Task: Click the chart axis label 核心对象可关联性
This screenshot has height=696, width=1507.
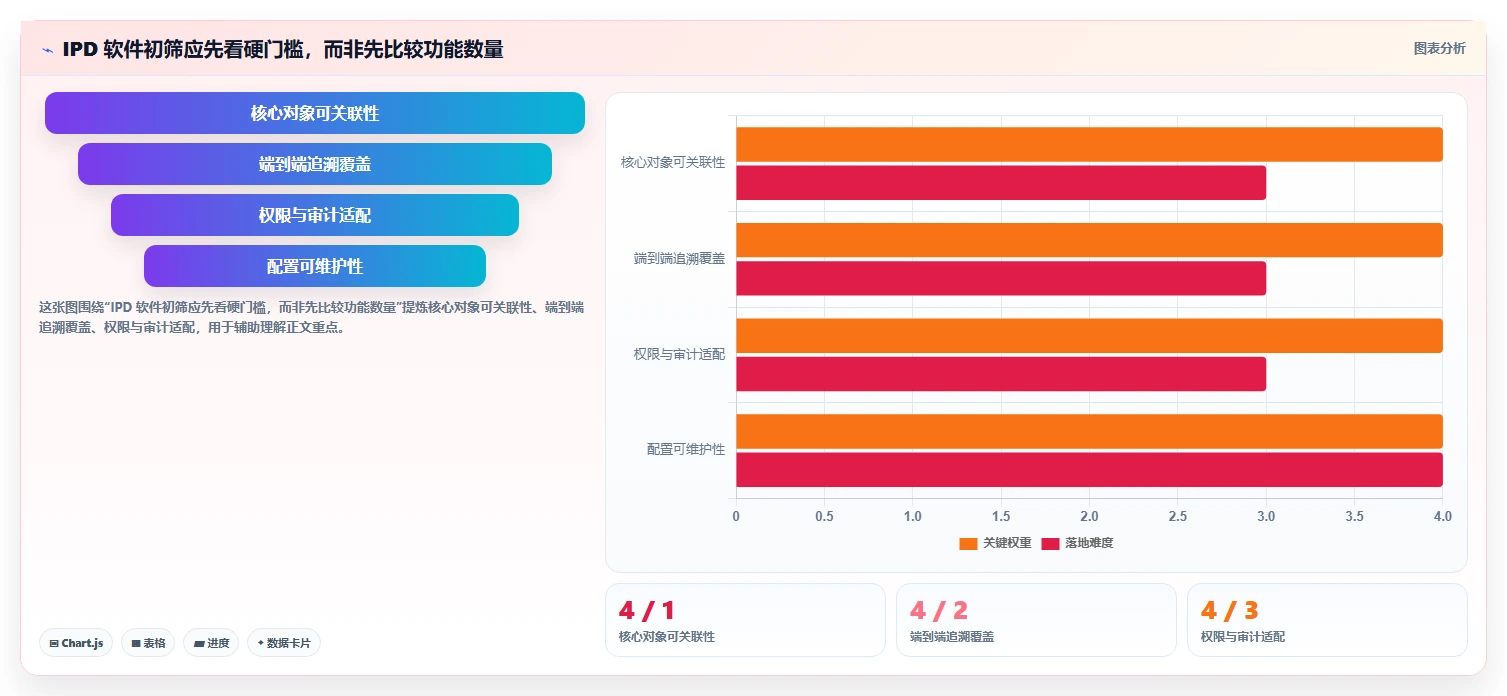Action: tap(672, 162)
